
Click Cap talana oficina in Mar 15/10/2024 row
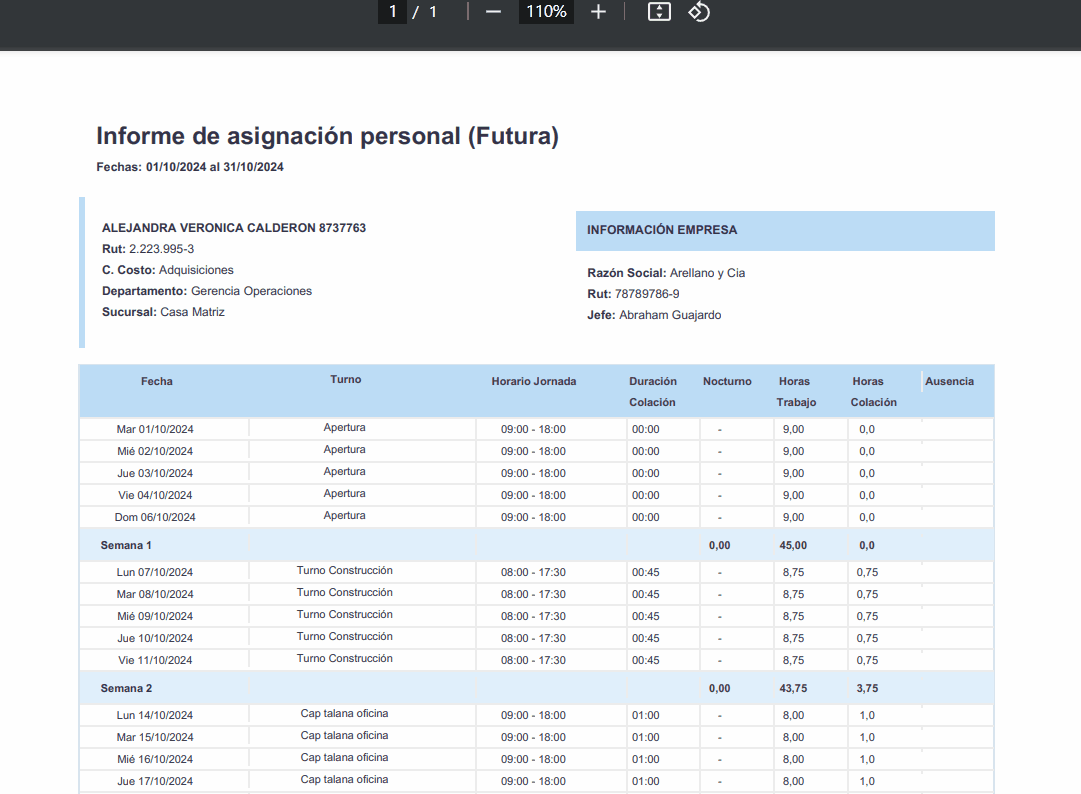click(345, 735)
